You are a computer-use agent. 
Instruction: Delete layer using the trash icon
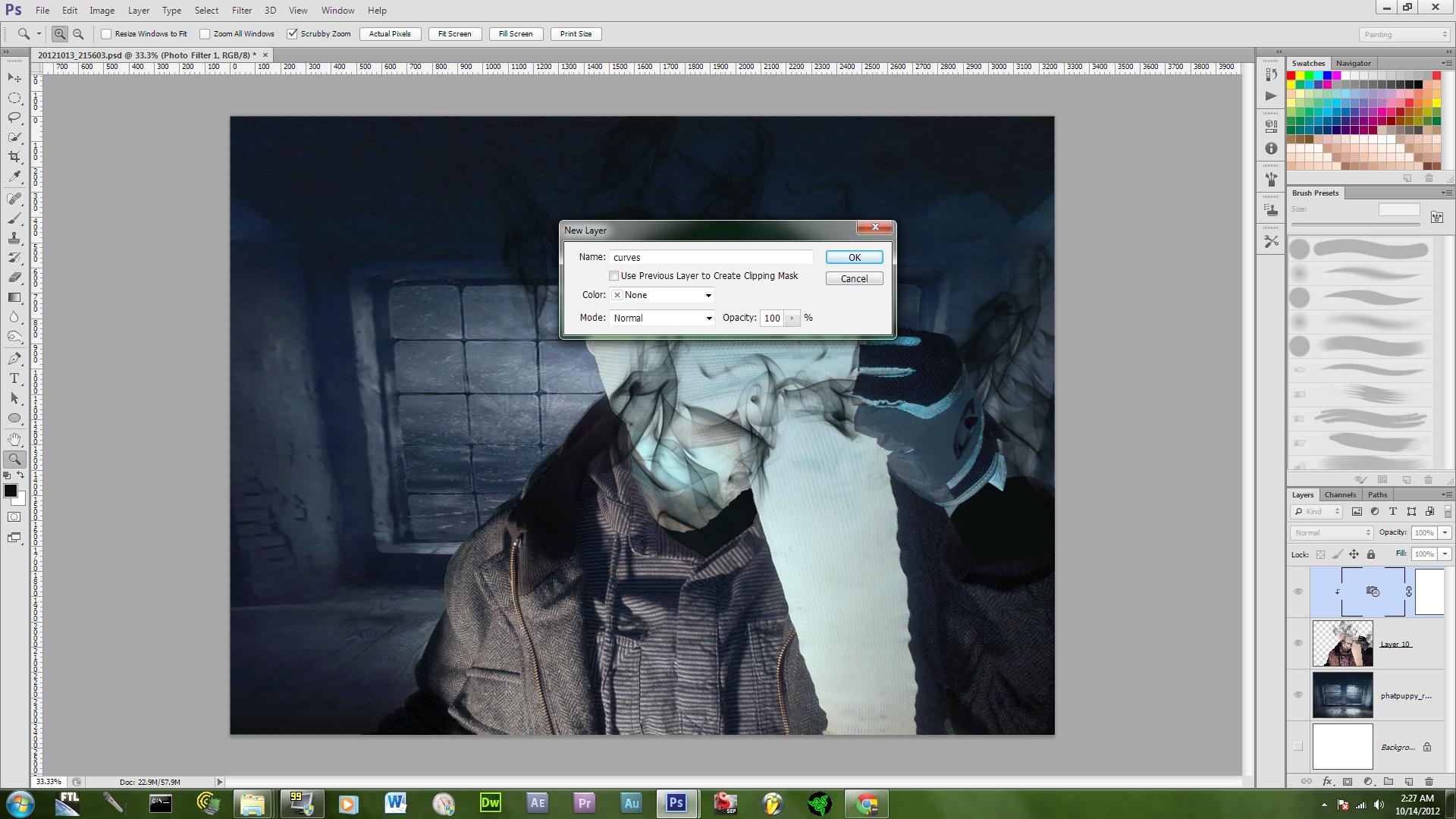pos(1429,781)
